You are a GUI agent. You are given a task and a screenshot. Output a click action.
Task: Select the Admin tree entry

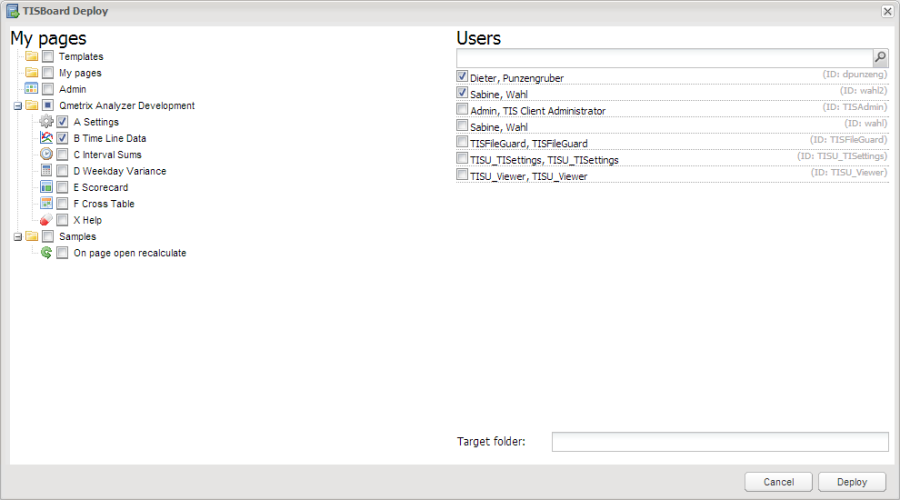(x=72, y=89)
